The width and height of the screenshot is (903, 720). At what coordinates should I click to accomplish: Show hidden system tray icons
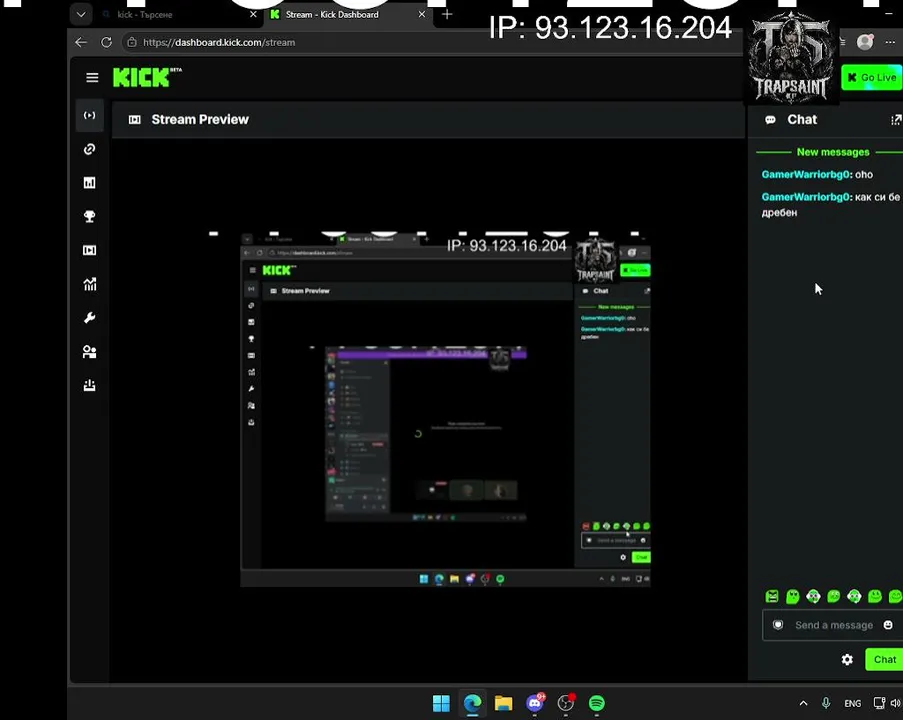[x=803, y=703]
